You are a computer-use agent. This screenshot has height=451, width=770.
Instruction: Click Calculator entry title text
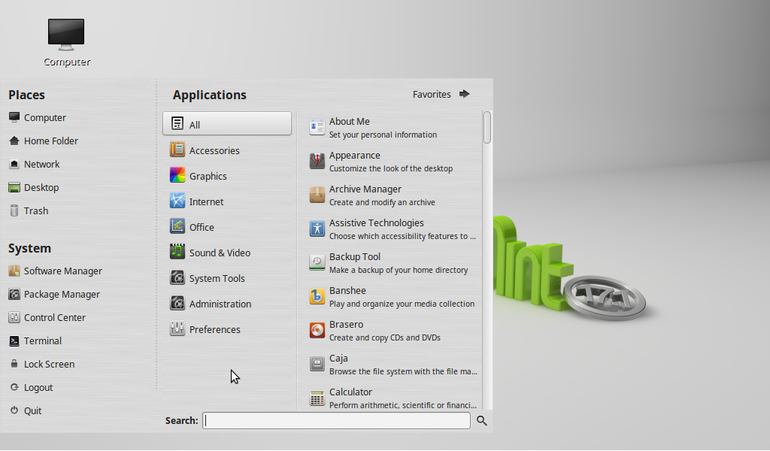tap(351, 392)
